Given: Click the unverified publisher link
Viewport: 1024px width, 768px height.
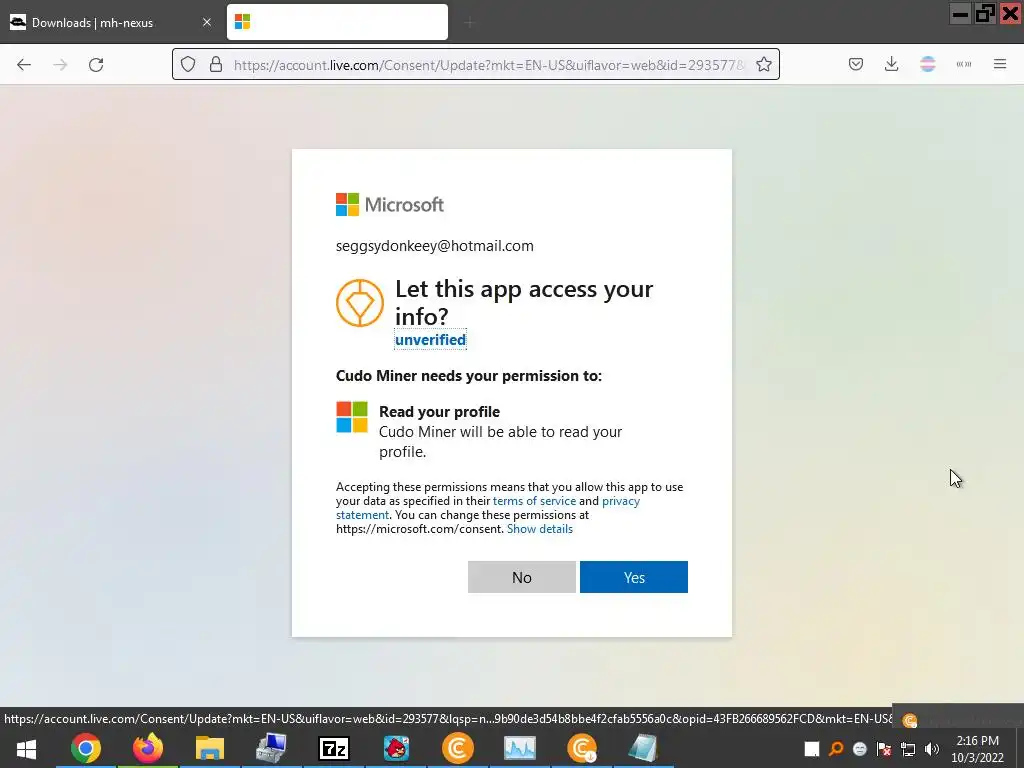Looking at the screenshot, I should [430, 340].
